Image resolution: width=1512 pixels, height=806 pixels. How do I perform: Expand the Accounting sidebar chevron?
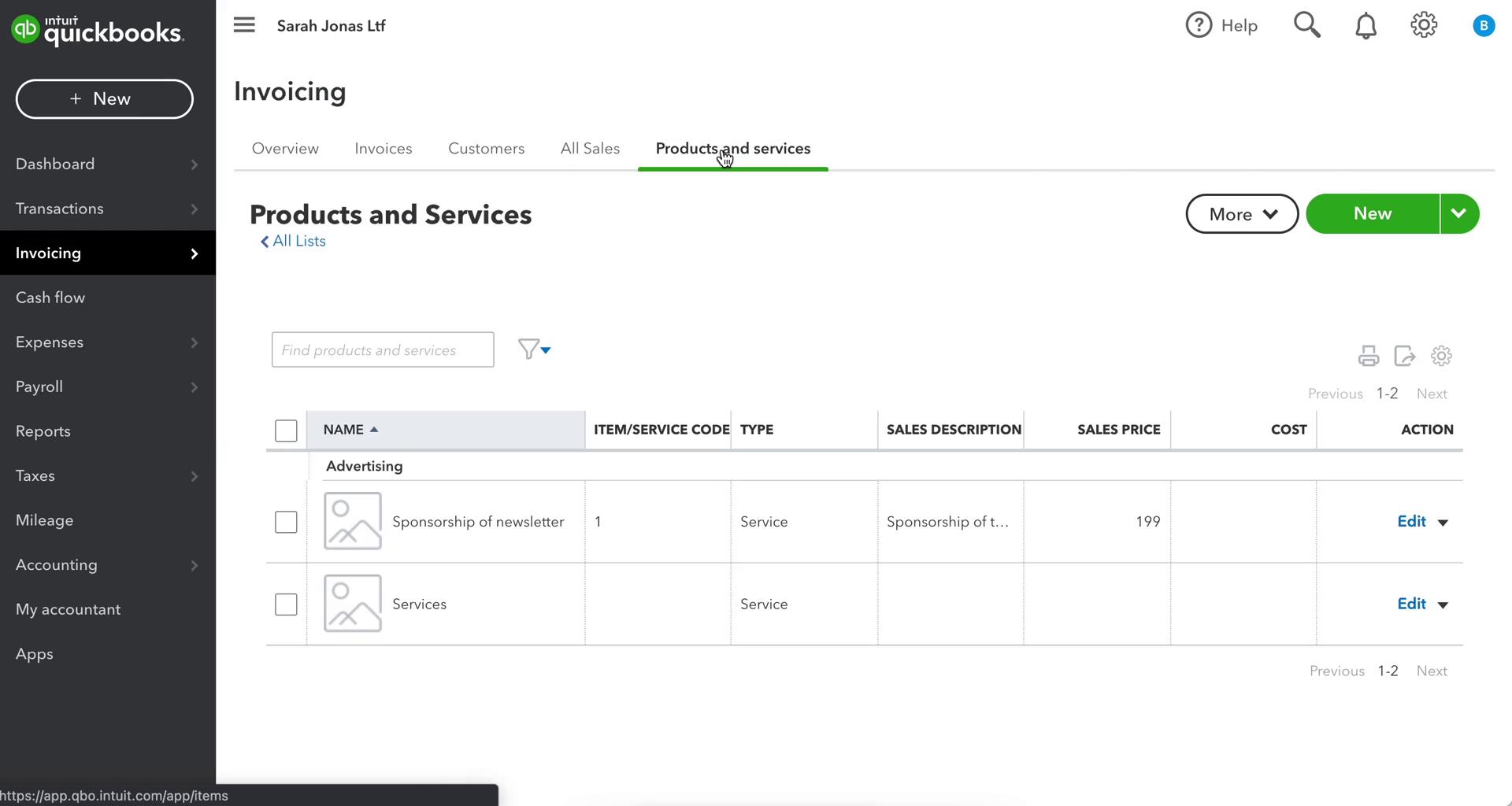(x=194, y=565)
